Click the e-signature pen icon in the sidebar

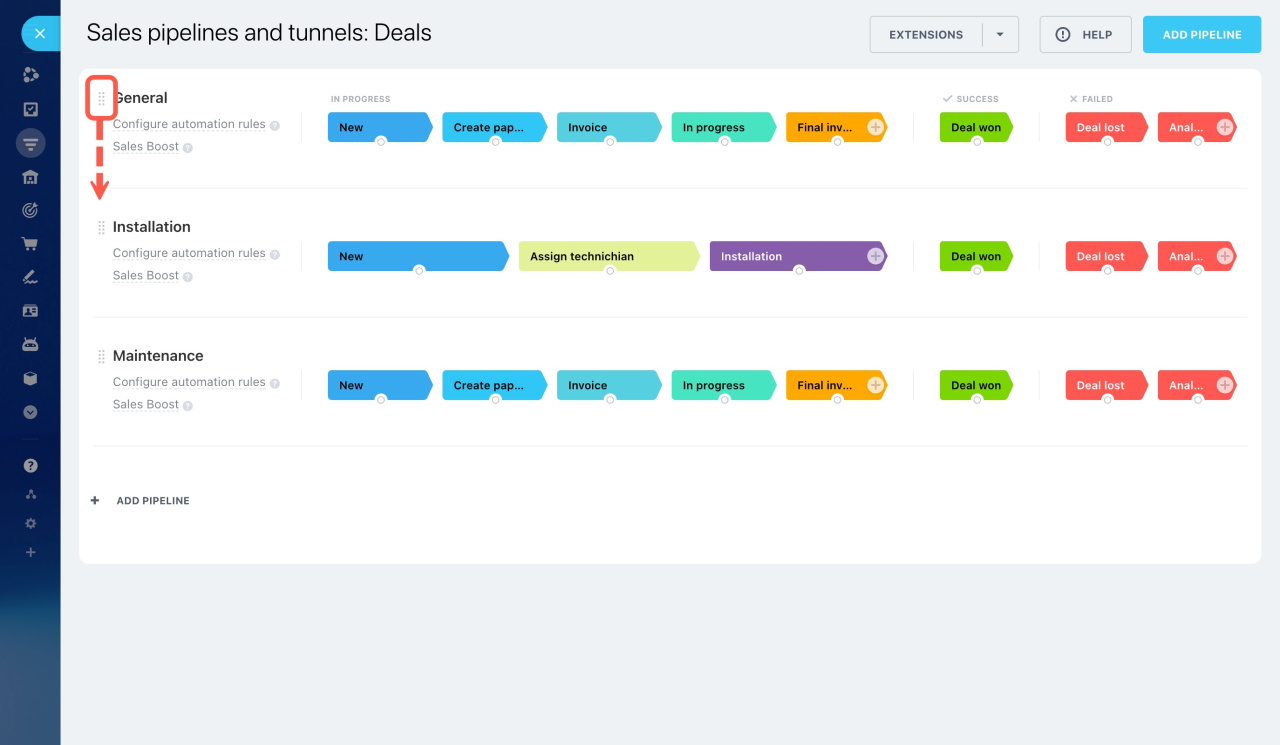[30, 276]
